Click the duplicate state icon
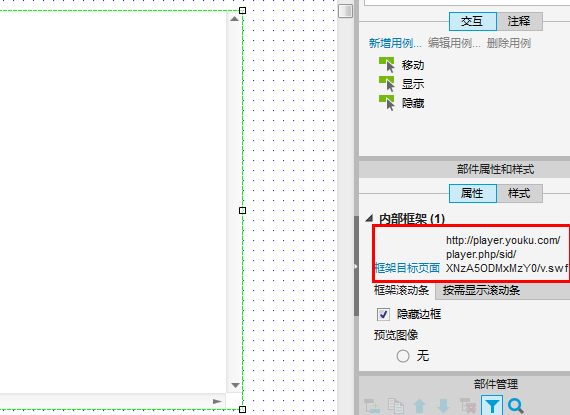This screenshot has width=570, height=415. (x=396, y=406)
